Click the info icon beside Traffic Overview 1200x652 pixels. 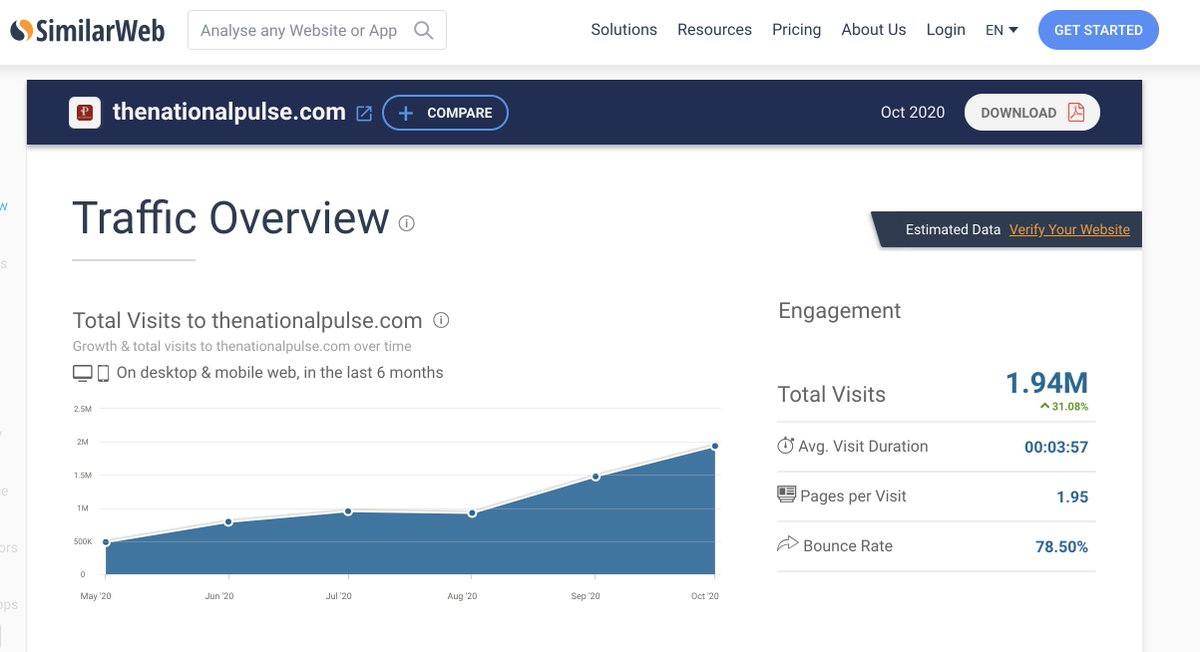406,223
